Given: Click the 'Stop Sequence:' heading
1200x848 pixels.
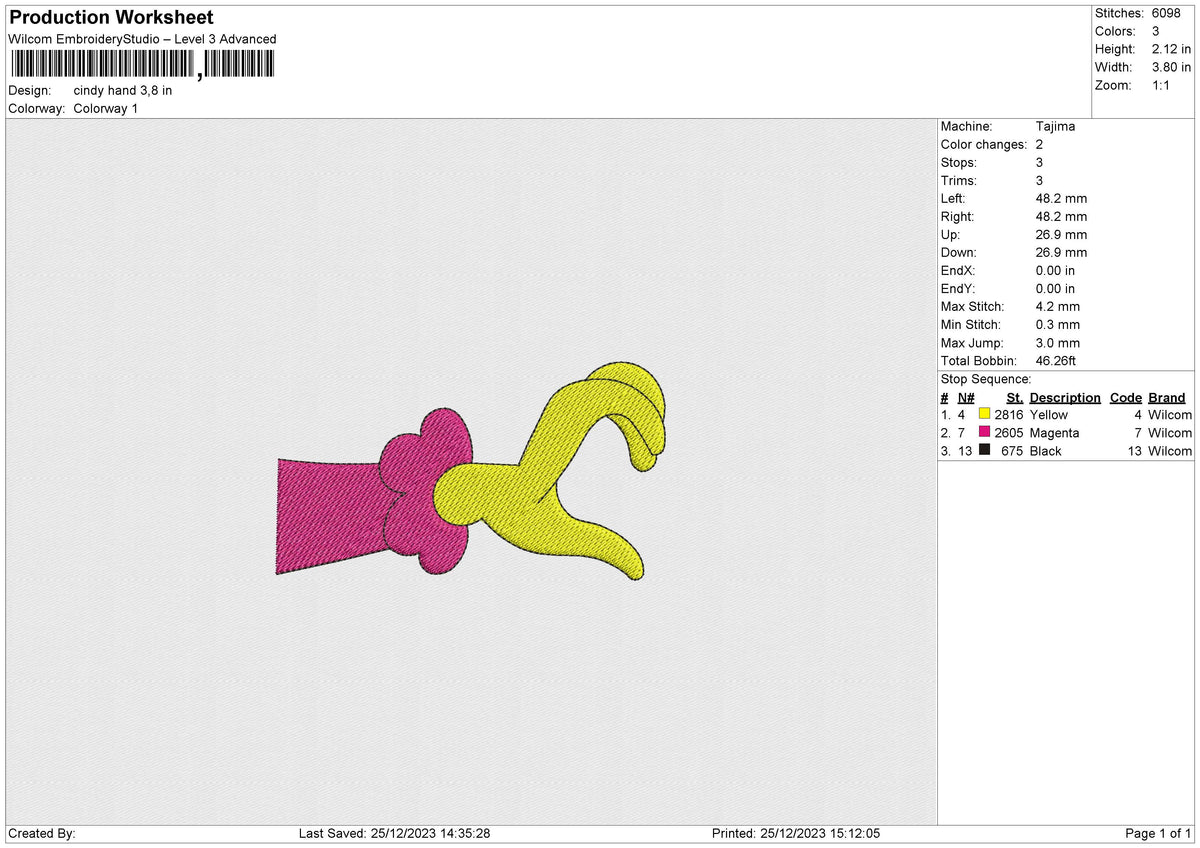Looking at the screenshot, I should pos(986,379).
